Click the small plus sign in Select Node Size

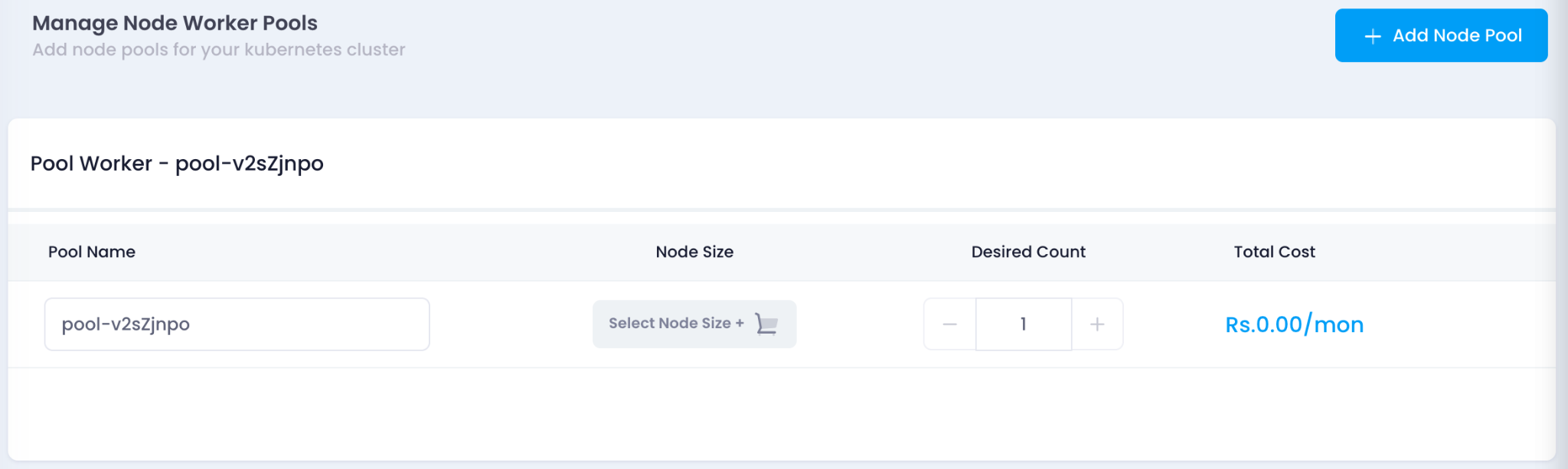click(740, 324)
